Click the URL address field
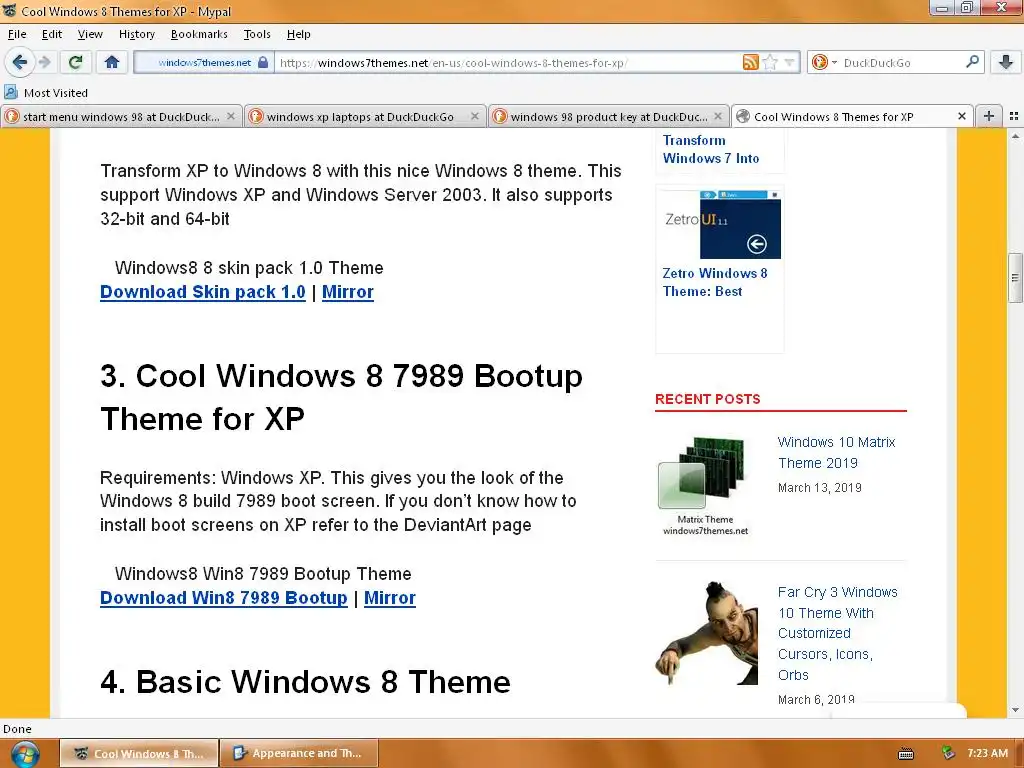The image size is (1024, 768). (508, 63)
